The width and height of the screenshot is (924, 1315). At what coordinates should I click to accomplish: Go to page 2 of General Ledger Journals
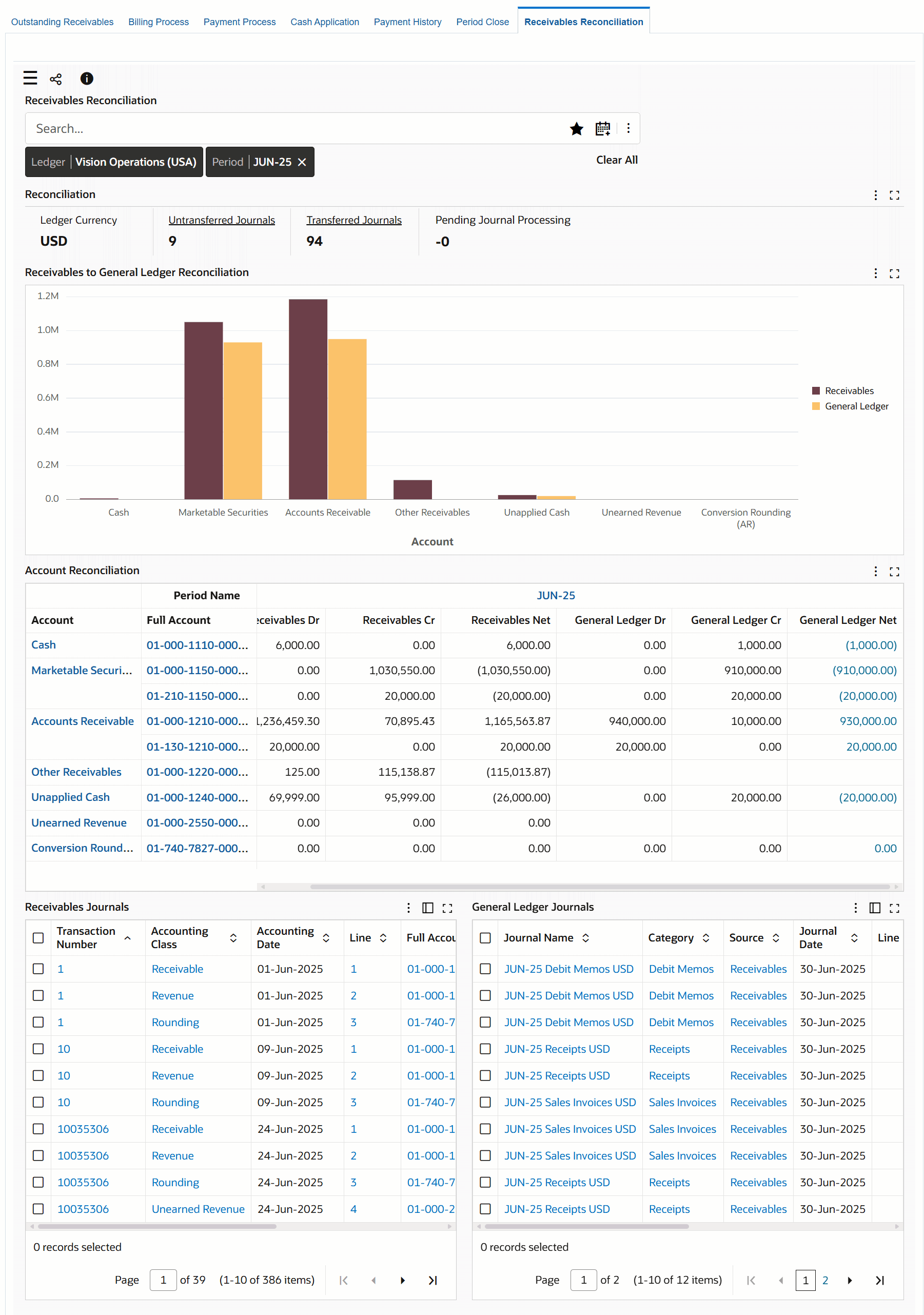(825, 1280)
